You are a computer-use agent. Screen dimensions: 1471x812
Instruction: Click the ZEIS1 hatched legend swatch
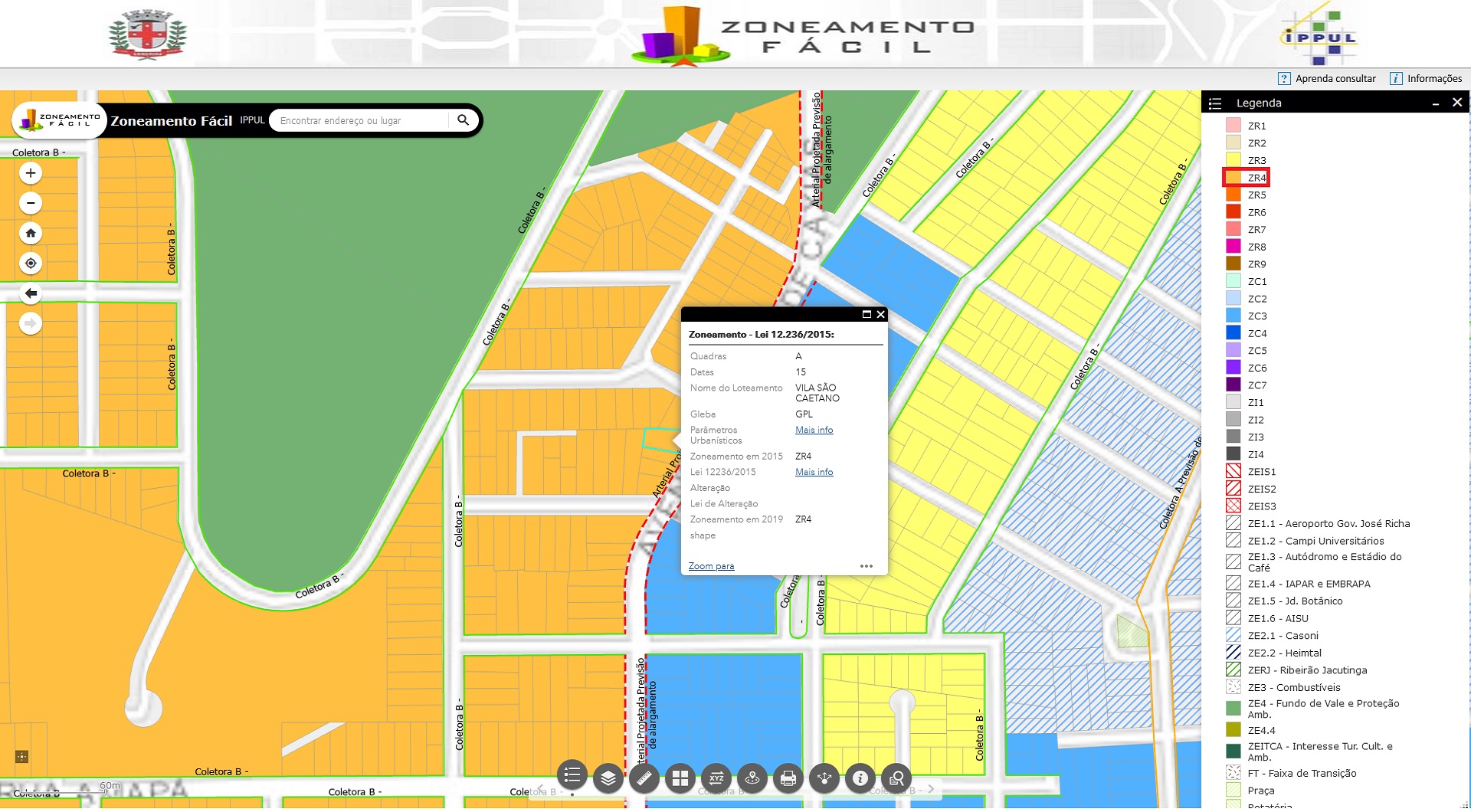[x=1233, y=471]
